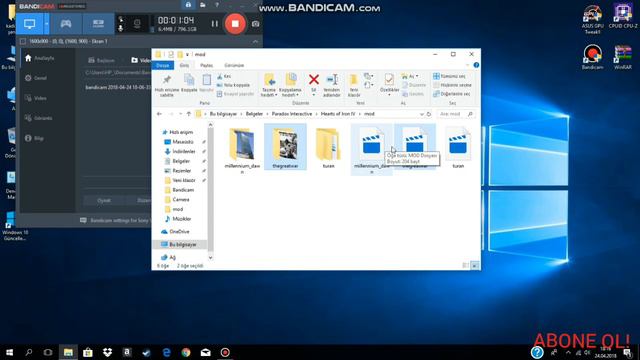Go up one folder with up arrow

point(189,114)
